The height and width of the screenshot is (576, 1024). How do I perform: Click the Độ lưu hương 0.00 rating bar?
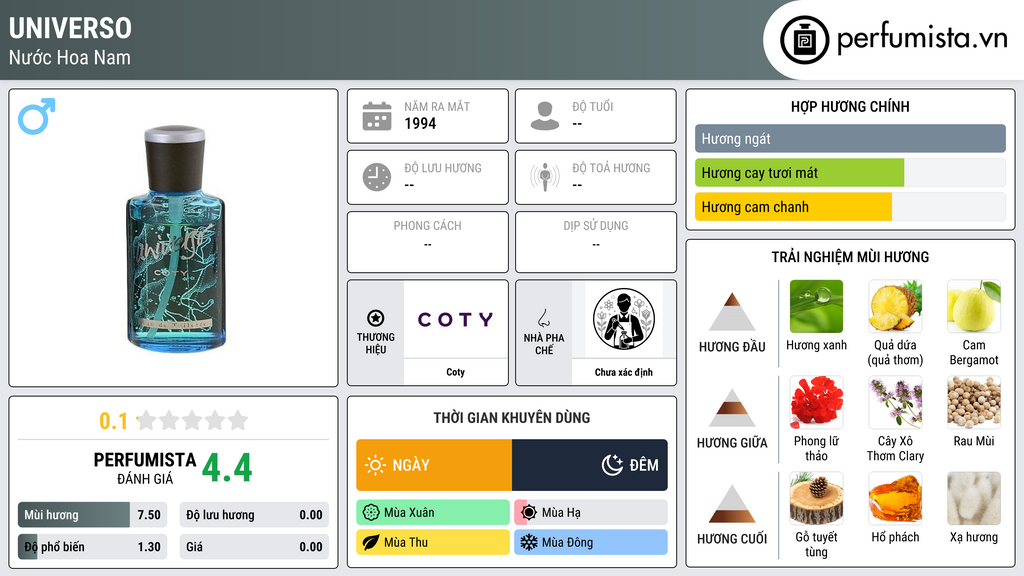(x=254, y=515)
